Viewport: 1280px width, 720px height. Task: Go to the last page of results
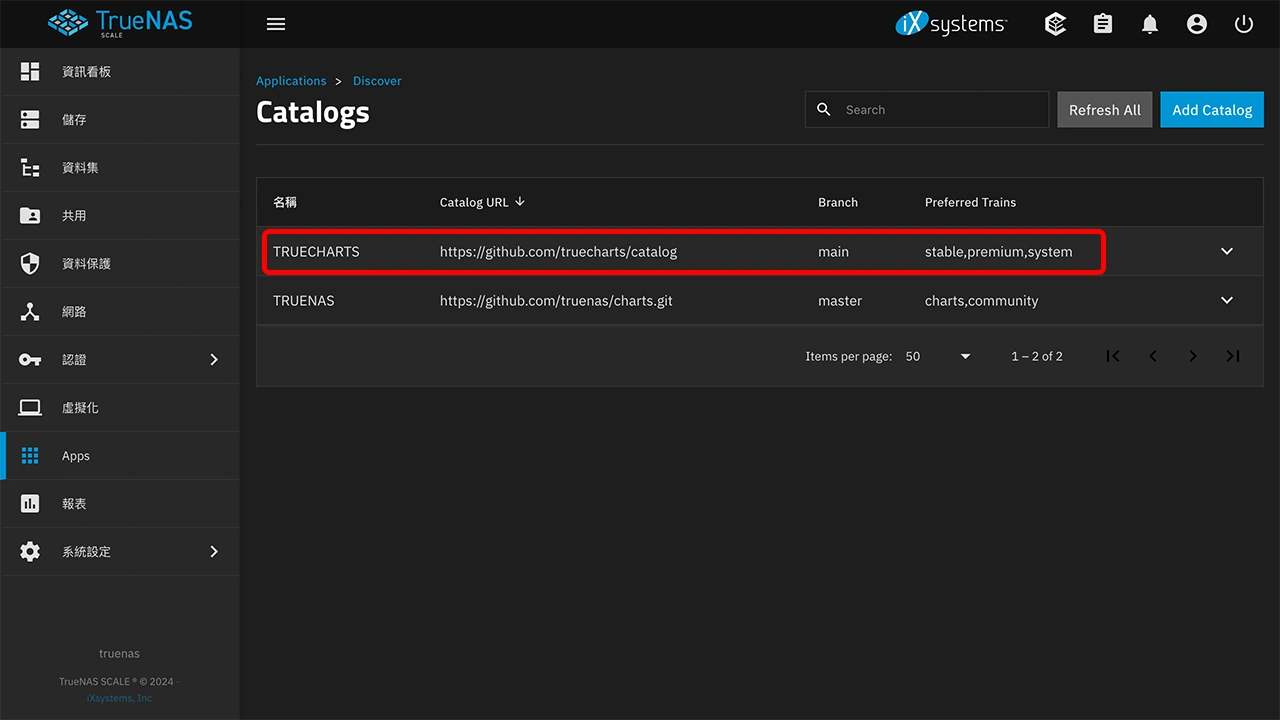point(1233,356)
